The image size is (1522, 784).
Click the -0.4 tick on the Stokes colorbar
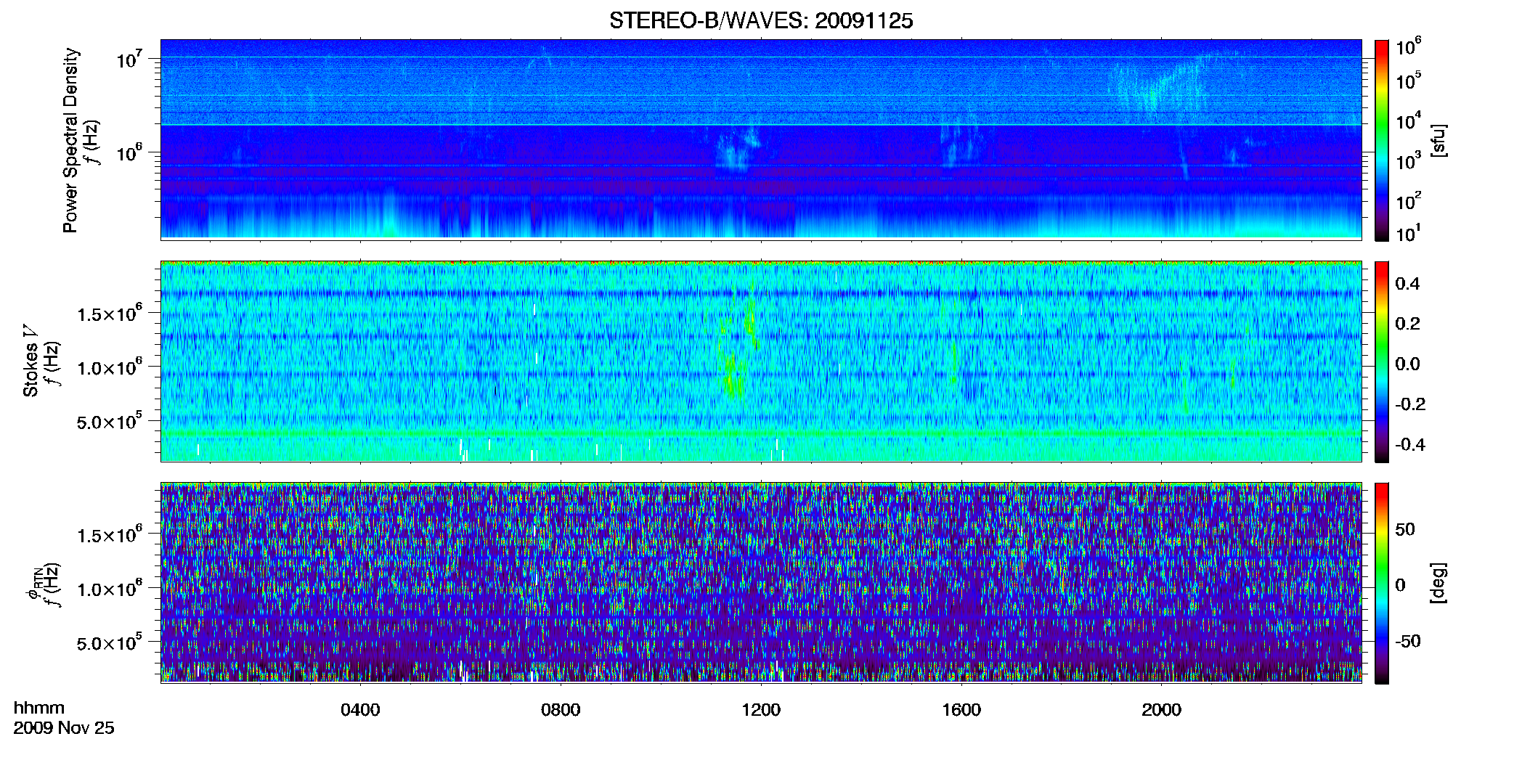point(1409,444)
